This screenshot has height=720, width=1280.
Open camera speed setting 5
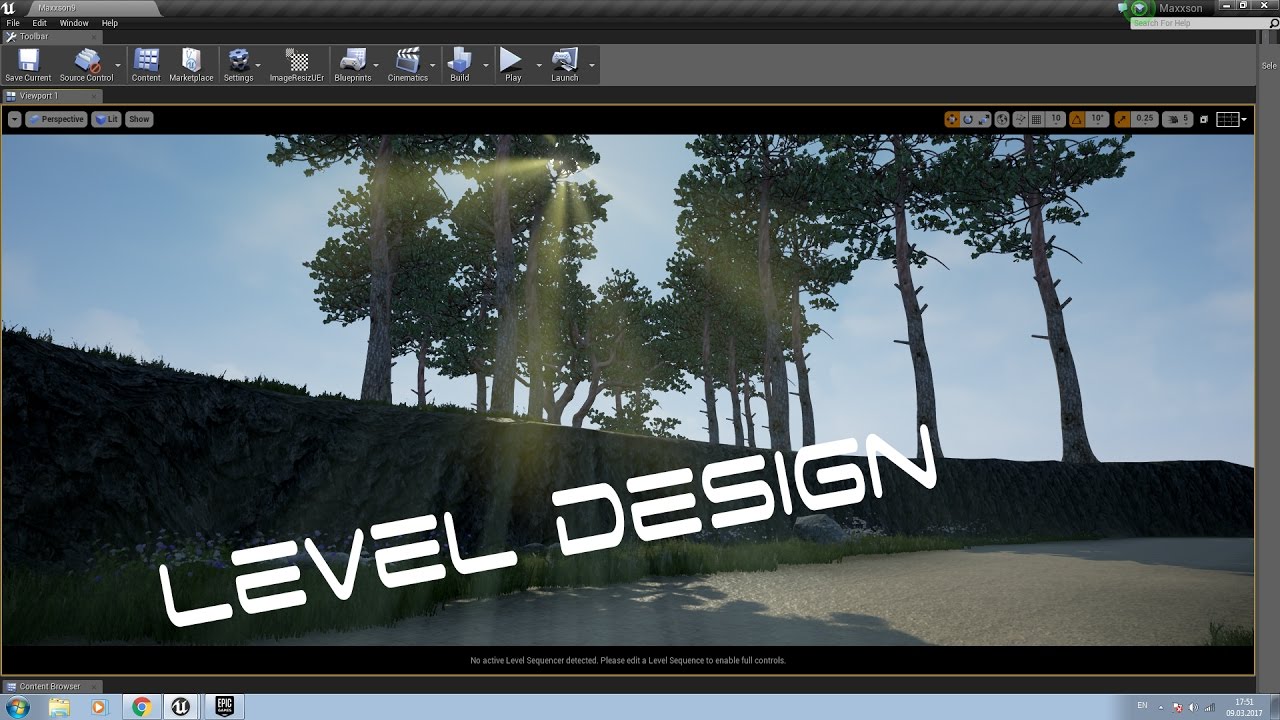pyautogui.click(x=1178, y=119)
